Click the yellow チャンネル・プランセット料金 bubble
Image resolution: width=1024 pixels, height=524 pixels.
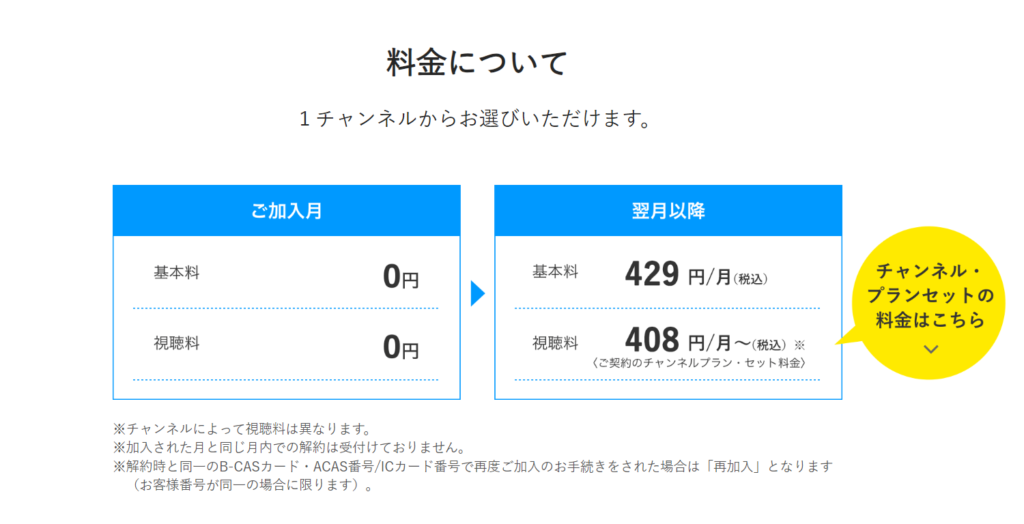click(x=928, y=303)
